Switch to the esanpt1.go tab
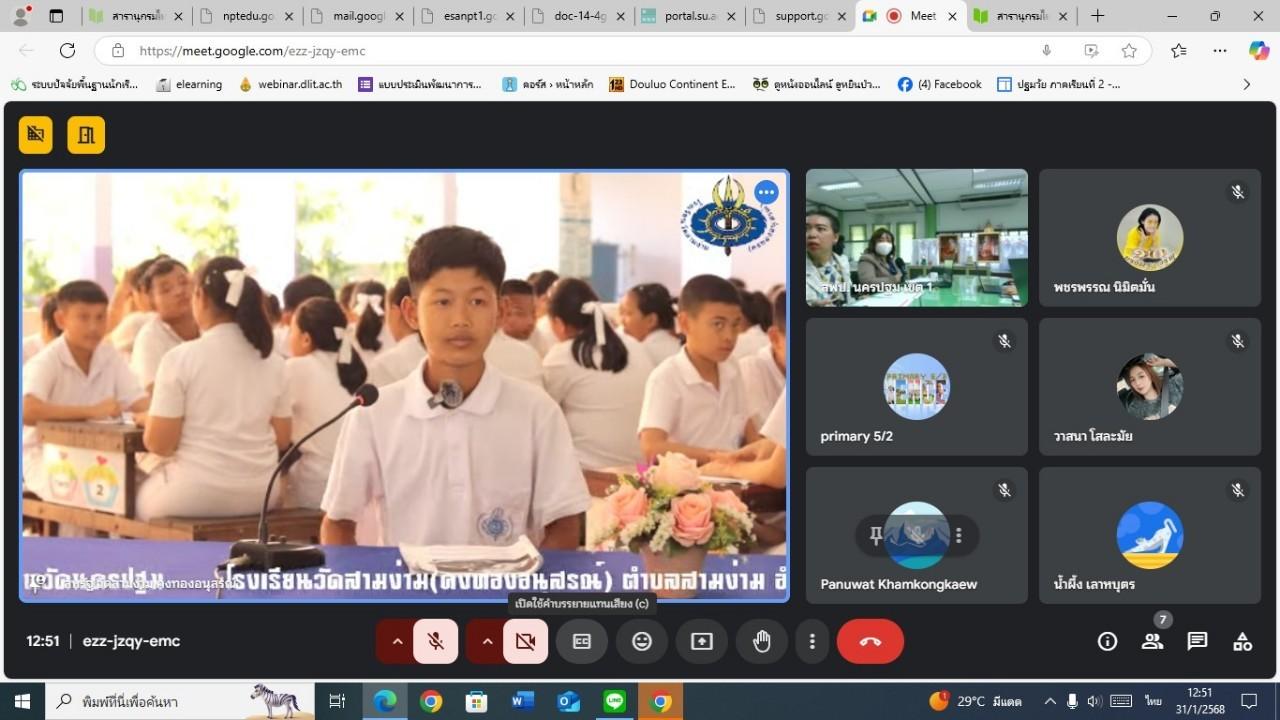The image size is (1280, 720). point(466,16)
